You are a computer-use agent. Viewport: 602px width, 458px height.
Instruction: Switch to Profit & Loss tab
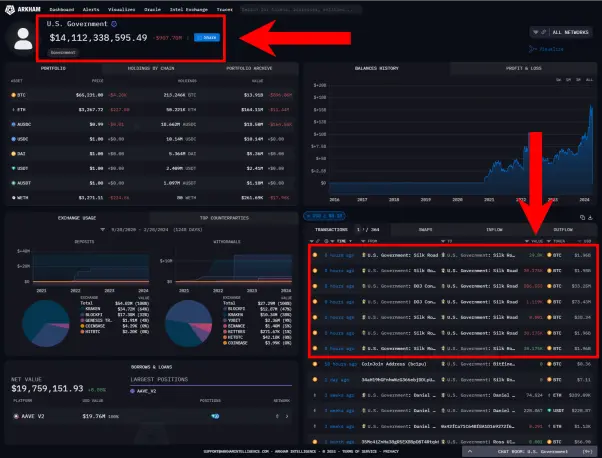(523, 68)
